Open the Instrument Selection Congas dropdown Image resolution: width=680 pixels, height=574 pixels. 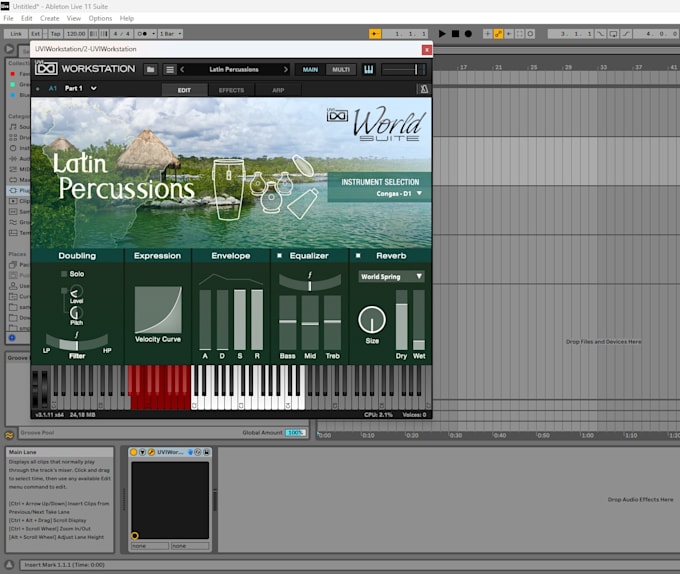point(399,194)
